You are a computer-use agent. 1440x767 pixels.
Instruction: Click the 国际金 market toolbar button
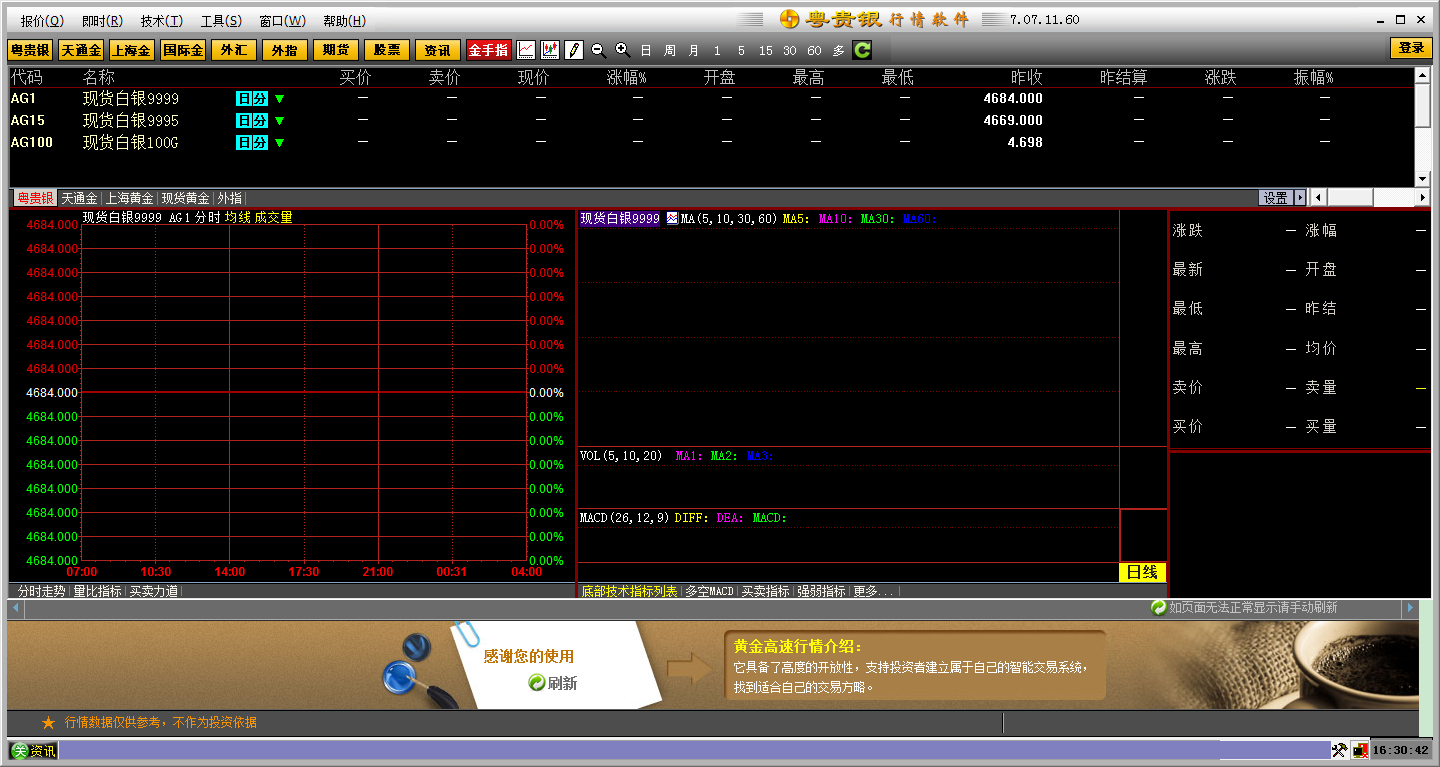point(183,50)
